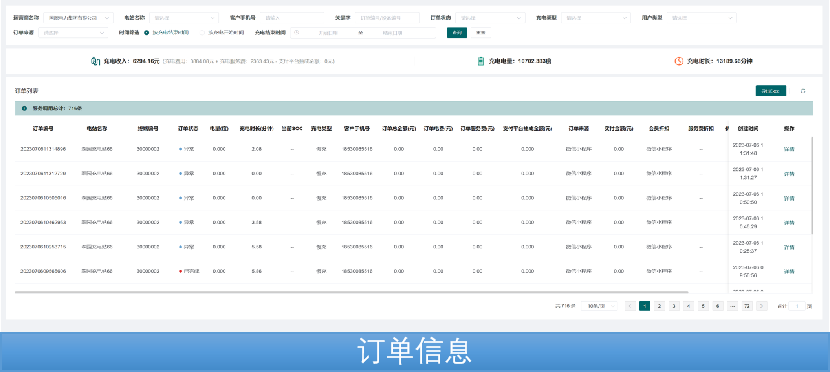Image resolution: width=830 pixels, height=372 pixels.
Task: Click the clock icon in the date range field
Action: [x=297, y=33]
